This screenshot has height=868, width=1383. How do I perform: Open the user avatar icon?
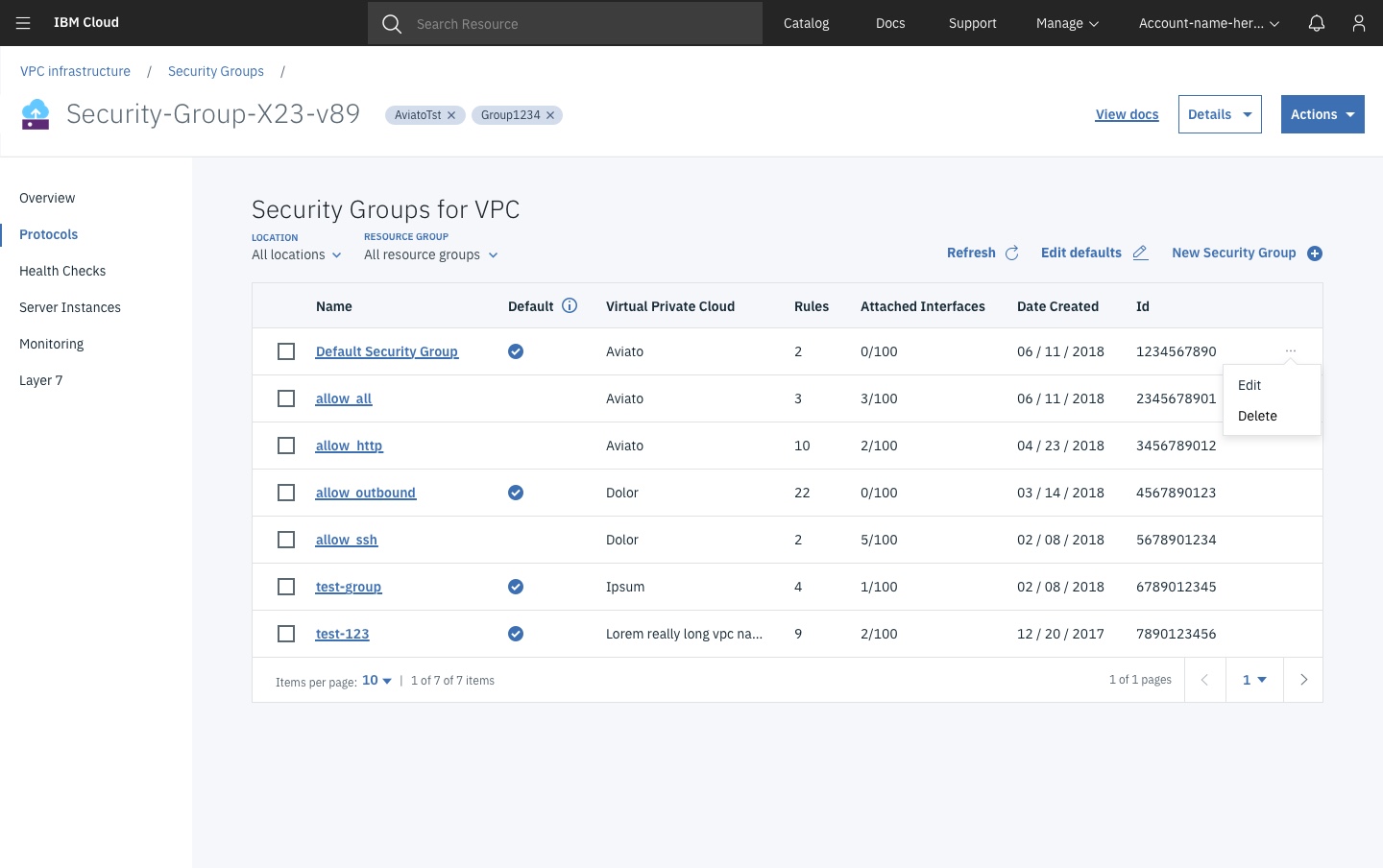coord(1359,22)
